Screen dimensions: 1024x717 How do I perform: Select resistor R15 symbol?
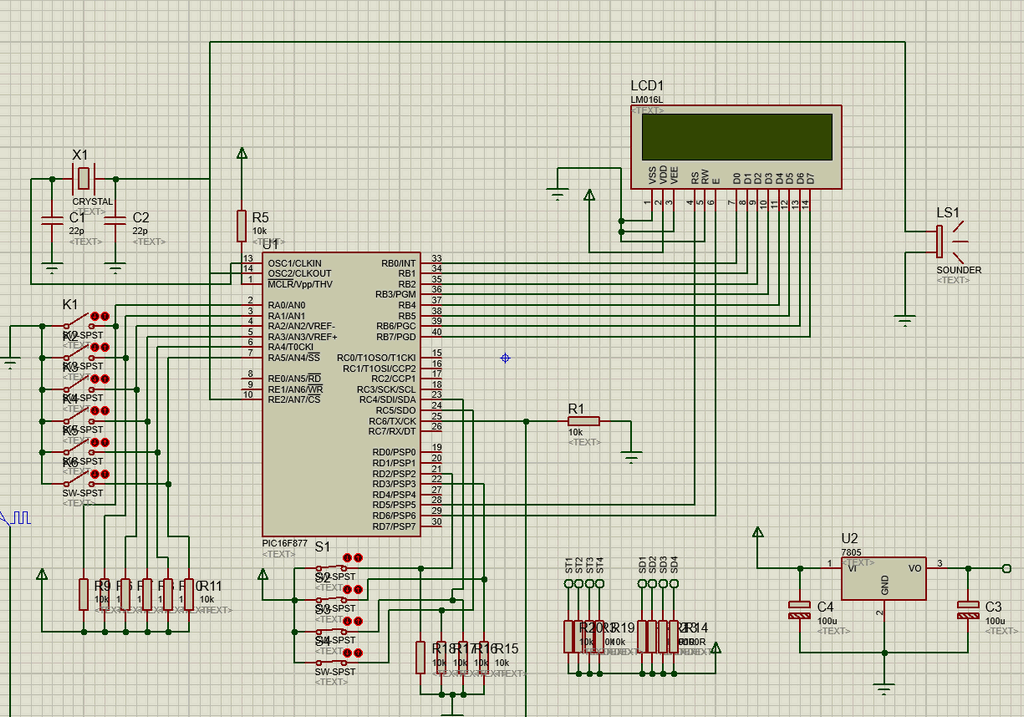point(483,657)
